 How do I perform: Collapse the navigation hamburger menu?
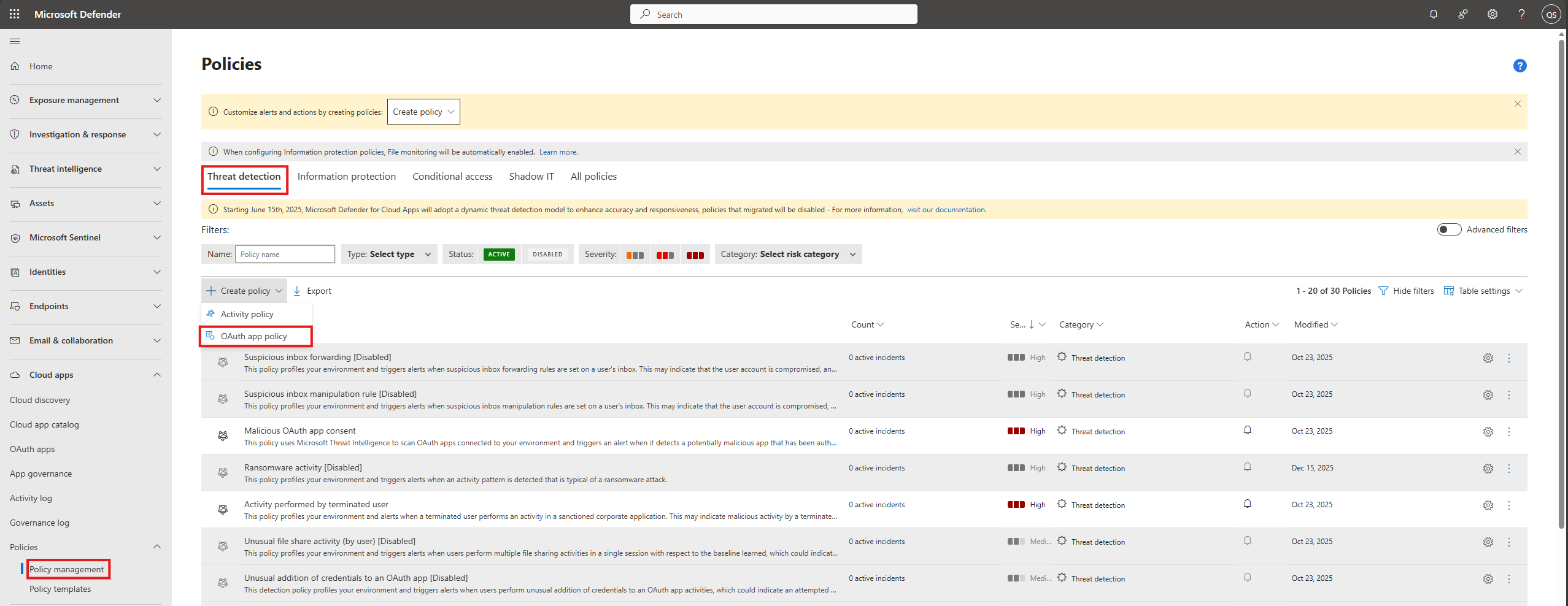(15, 41)
